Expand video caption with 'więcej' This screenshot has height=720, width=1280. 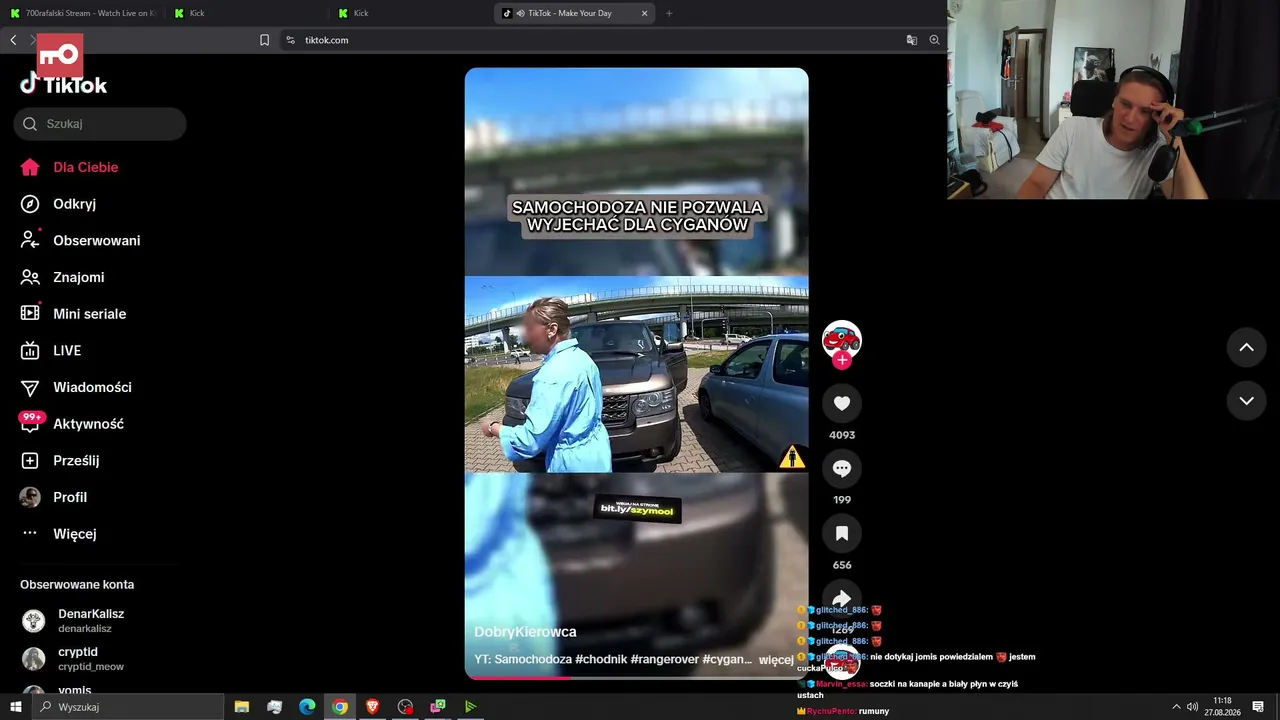pos(776,660)
